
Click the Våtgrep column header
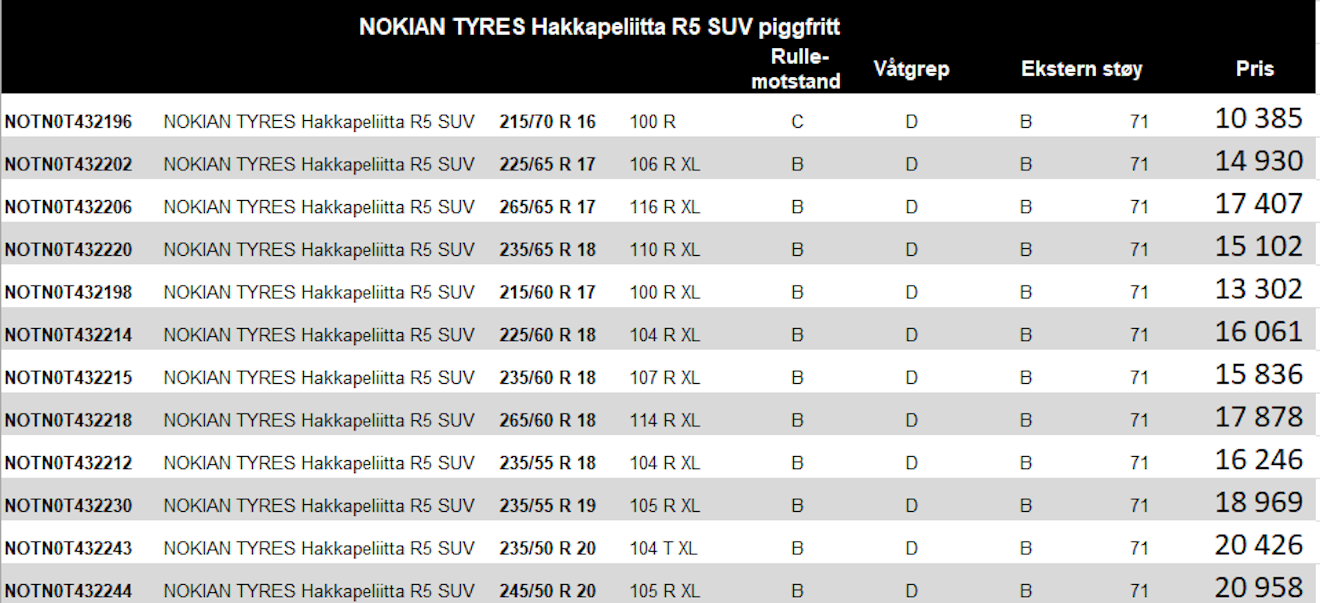(911, 69)
